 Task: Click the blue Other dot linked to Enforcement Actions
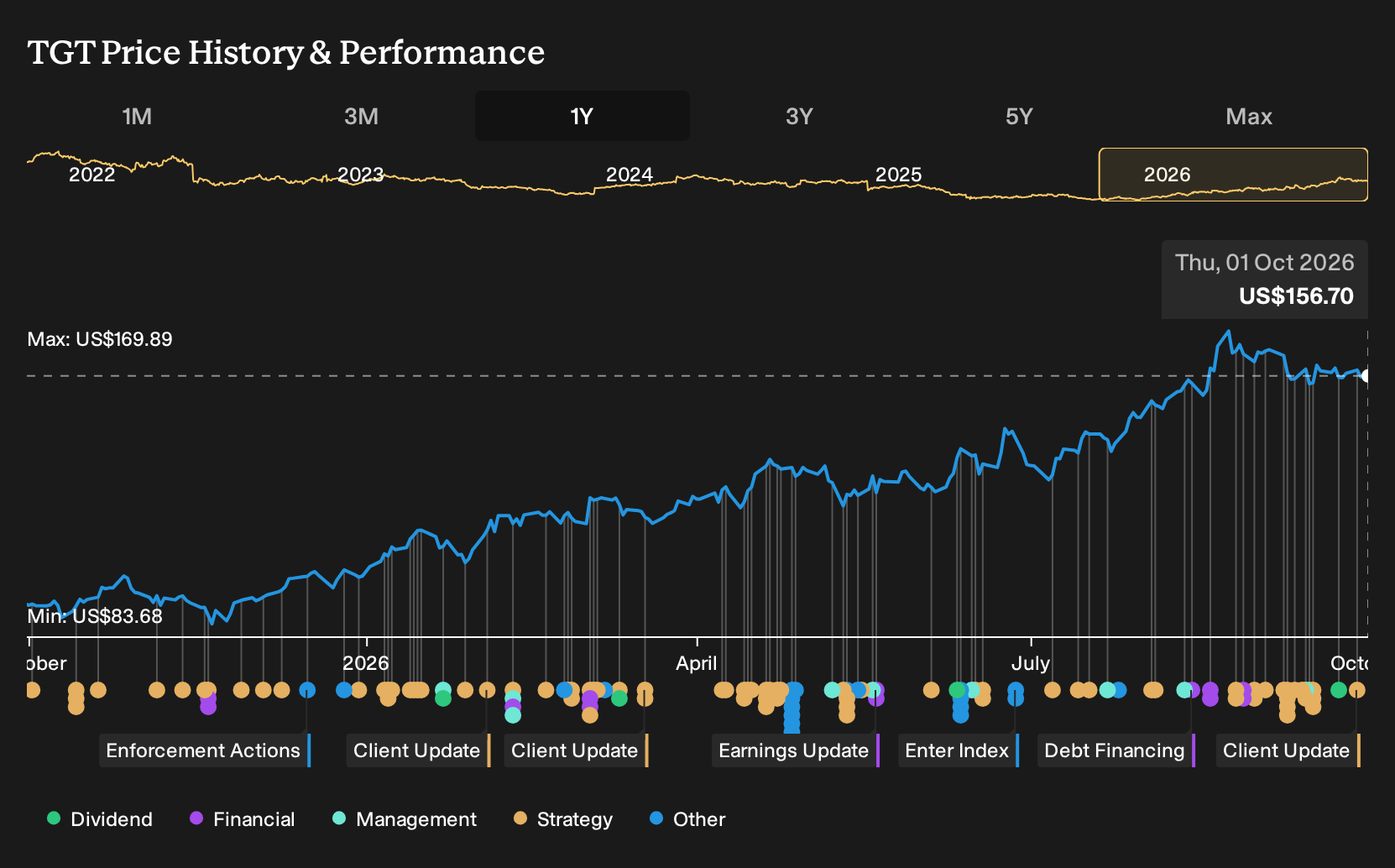pyautogui.click(x=307, y=690)
